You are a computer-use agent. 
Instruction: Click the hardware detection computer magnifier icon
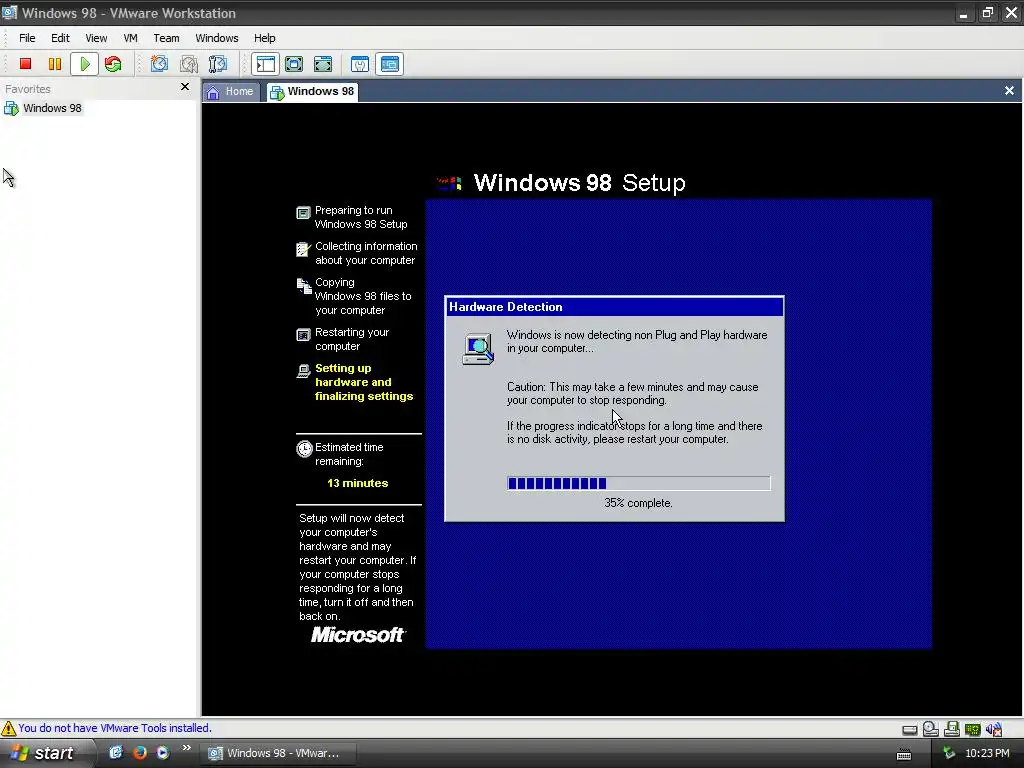point(478,348)
